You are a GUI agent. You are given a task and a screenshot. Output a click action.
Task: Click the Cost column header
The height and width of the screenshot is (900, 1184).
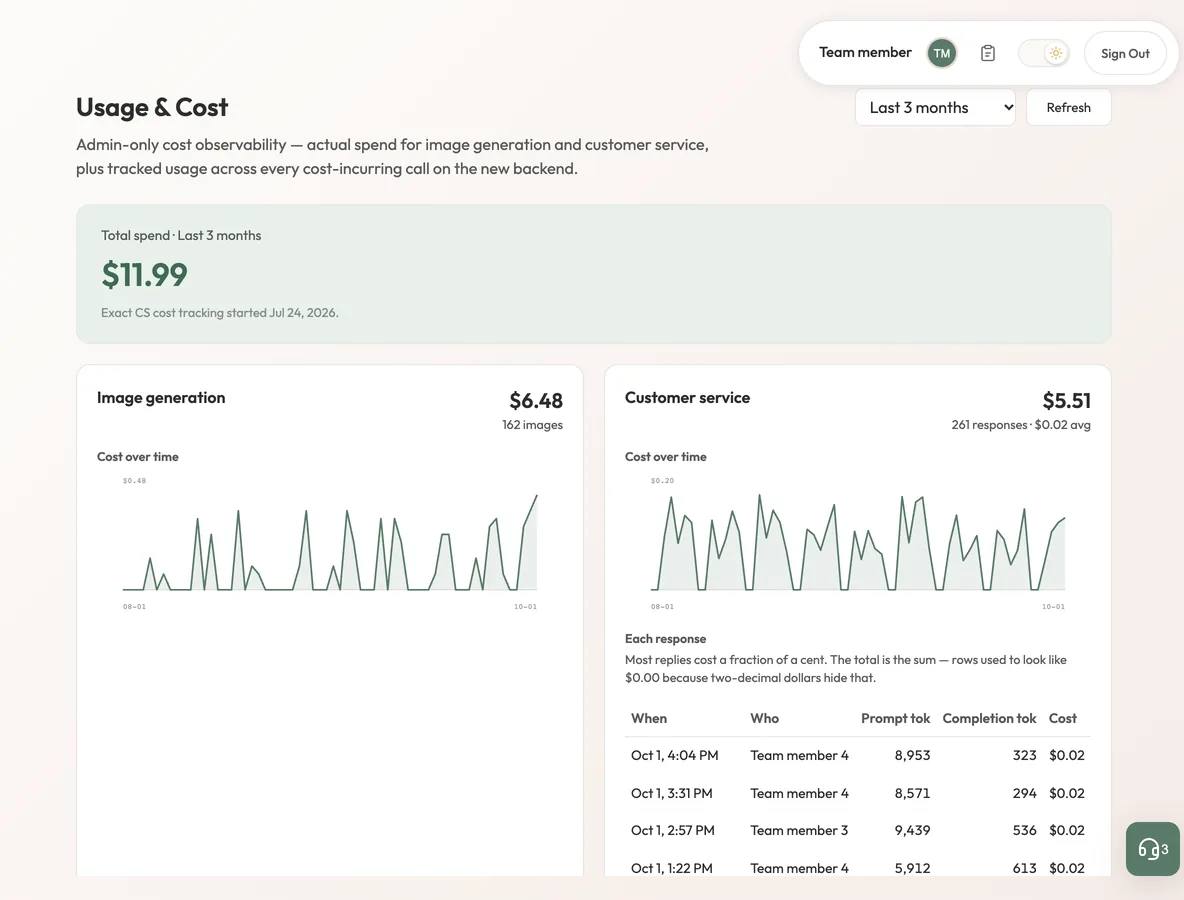[1062, 718]
